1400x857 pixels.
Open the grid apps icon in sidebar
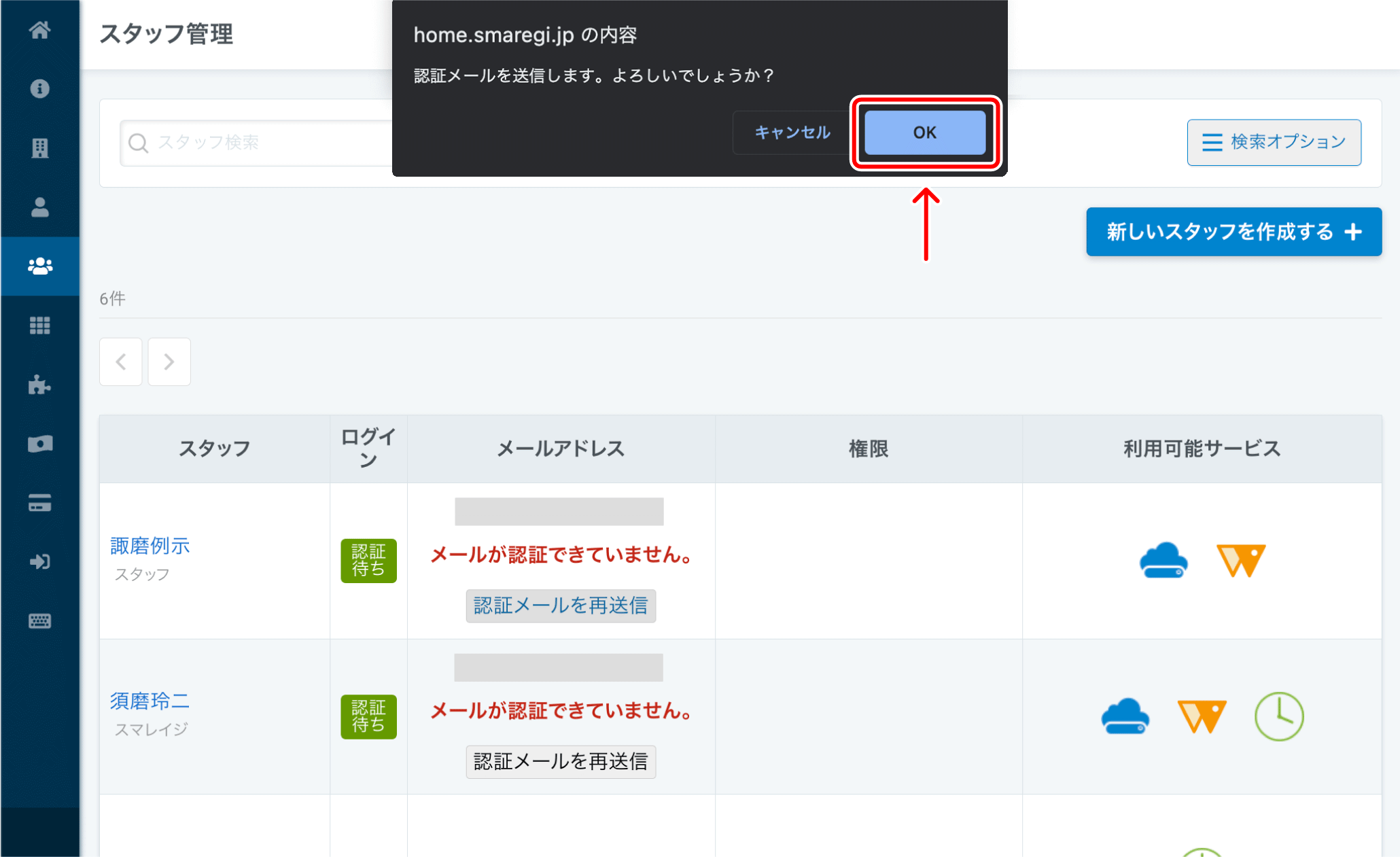(39, 326)
